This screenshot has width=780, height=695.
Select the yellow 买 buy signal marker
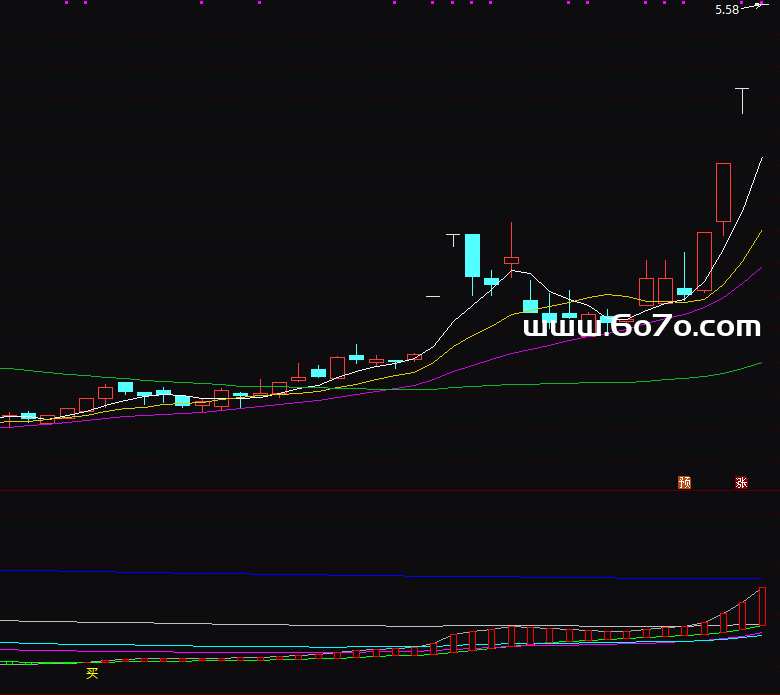tap(92, 673)
